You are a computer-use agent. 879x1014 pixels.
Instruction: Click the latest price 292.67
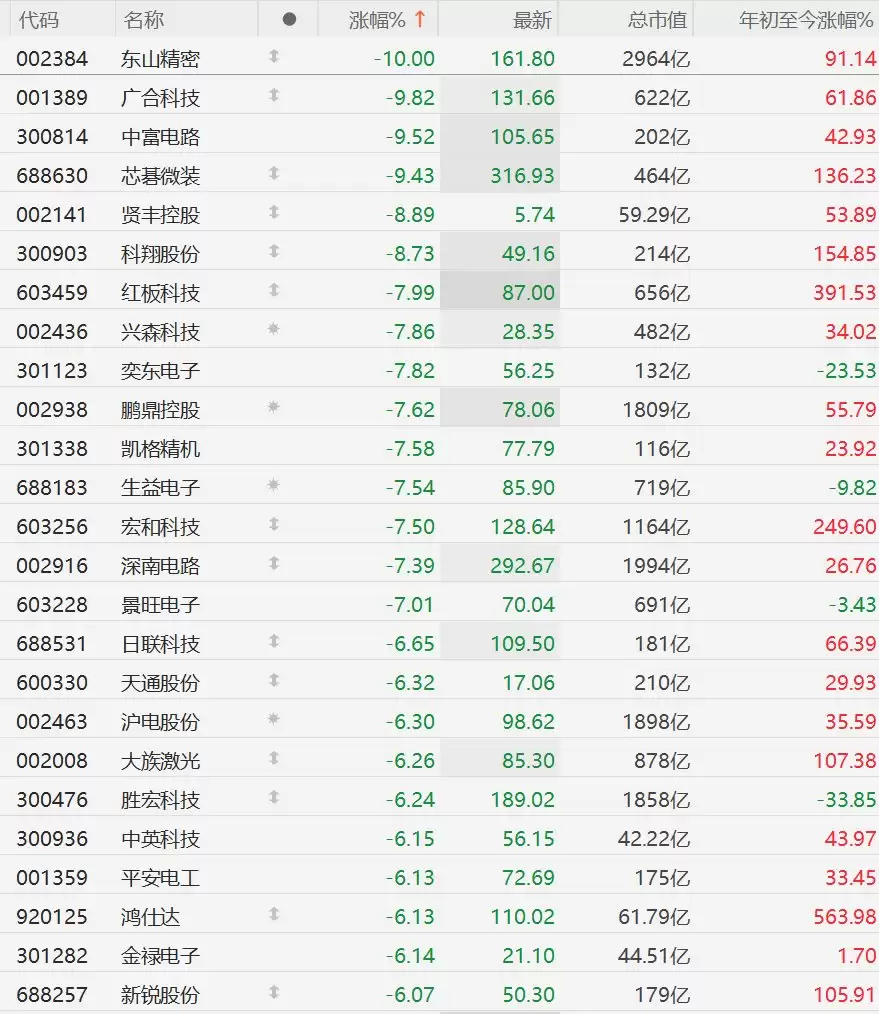523,566
